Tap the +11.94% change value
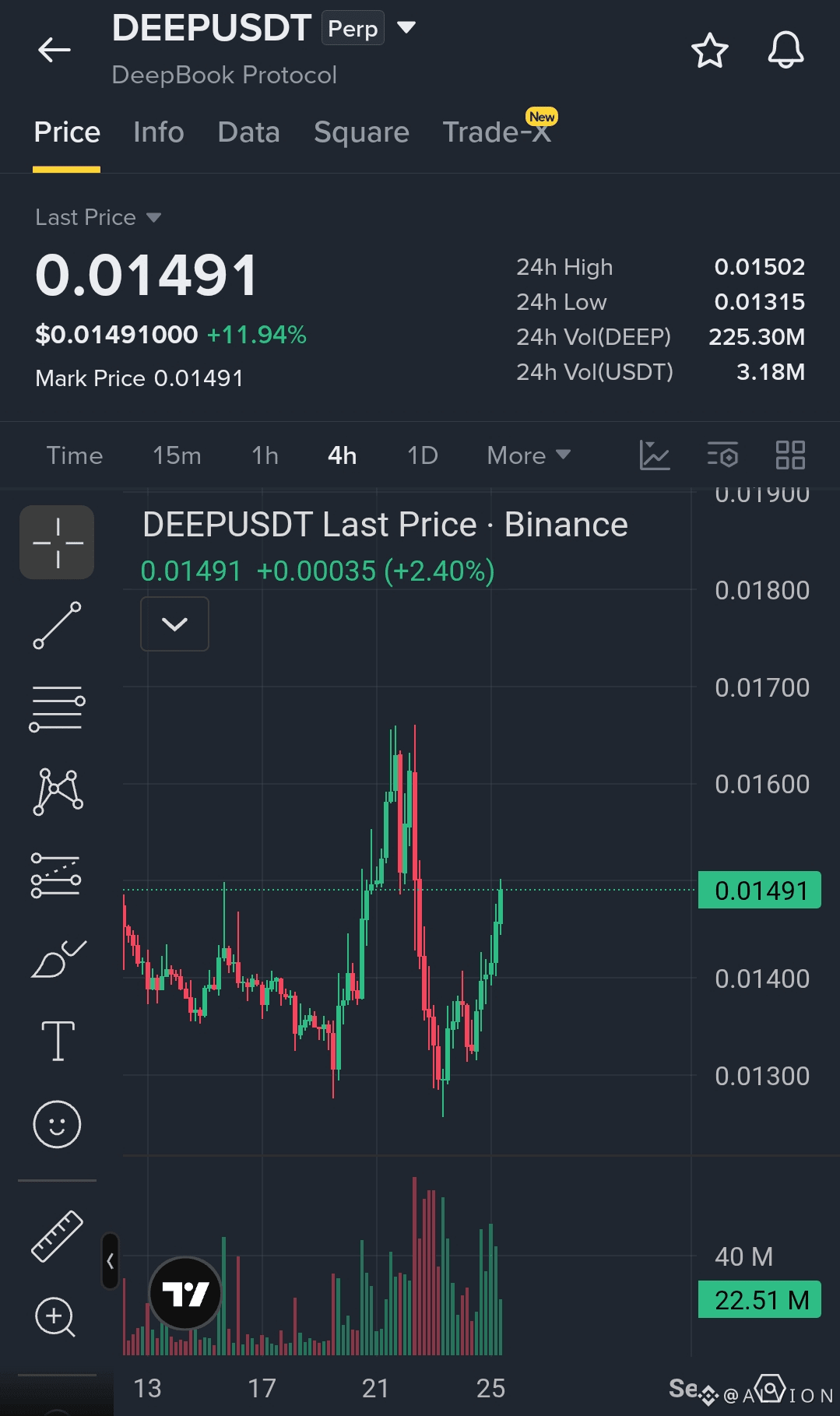This screenshot has width=840, height=1416. click(x=257, y=335)
